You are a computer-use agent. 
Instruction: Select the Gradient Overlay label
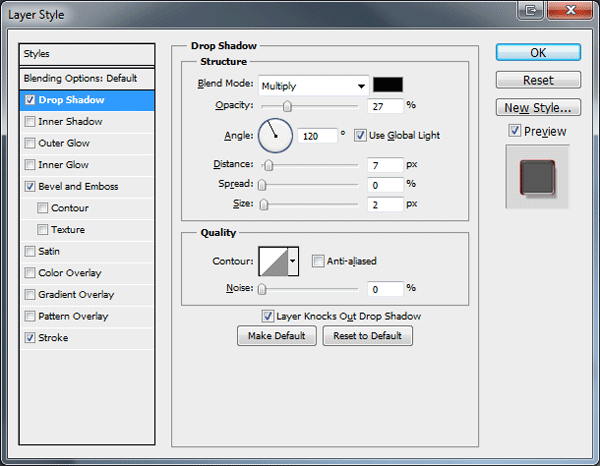pyautogui.click(x=76, y=295)
